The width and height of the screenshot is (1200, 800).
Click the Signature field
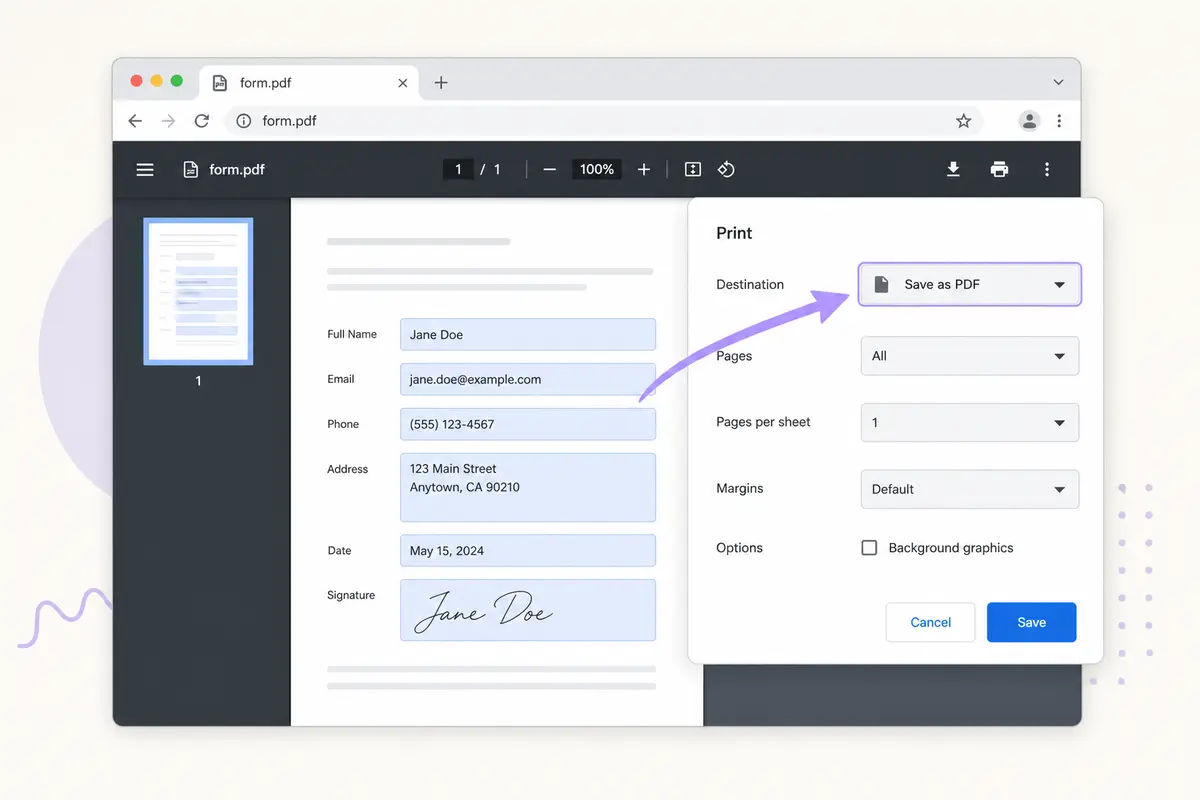528,610
